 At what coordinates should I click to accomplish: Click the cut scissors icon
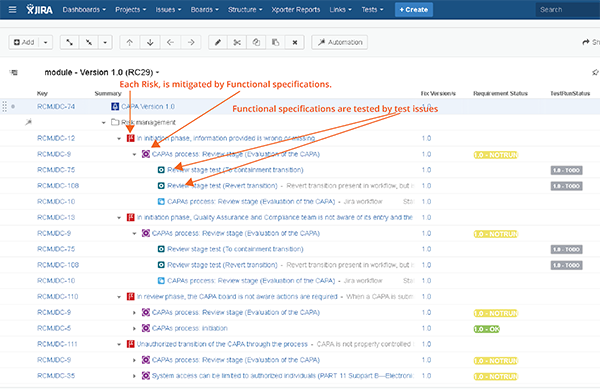(237, 42)
